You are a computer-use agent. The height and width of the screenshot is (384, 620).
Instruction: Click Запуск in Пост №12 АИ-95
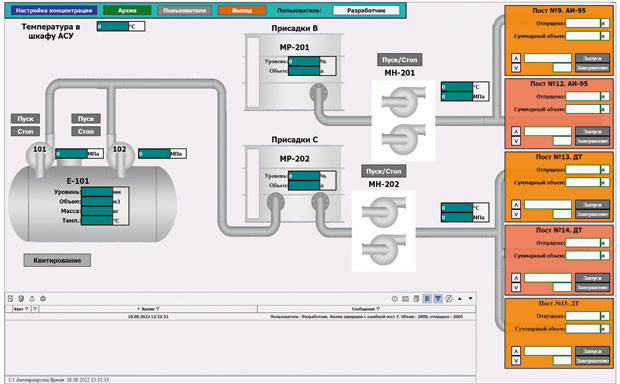click(x=592, y=132)
